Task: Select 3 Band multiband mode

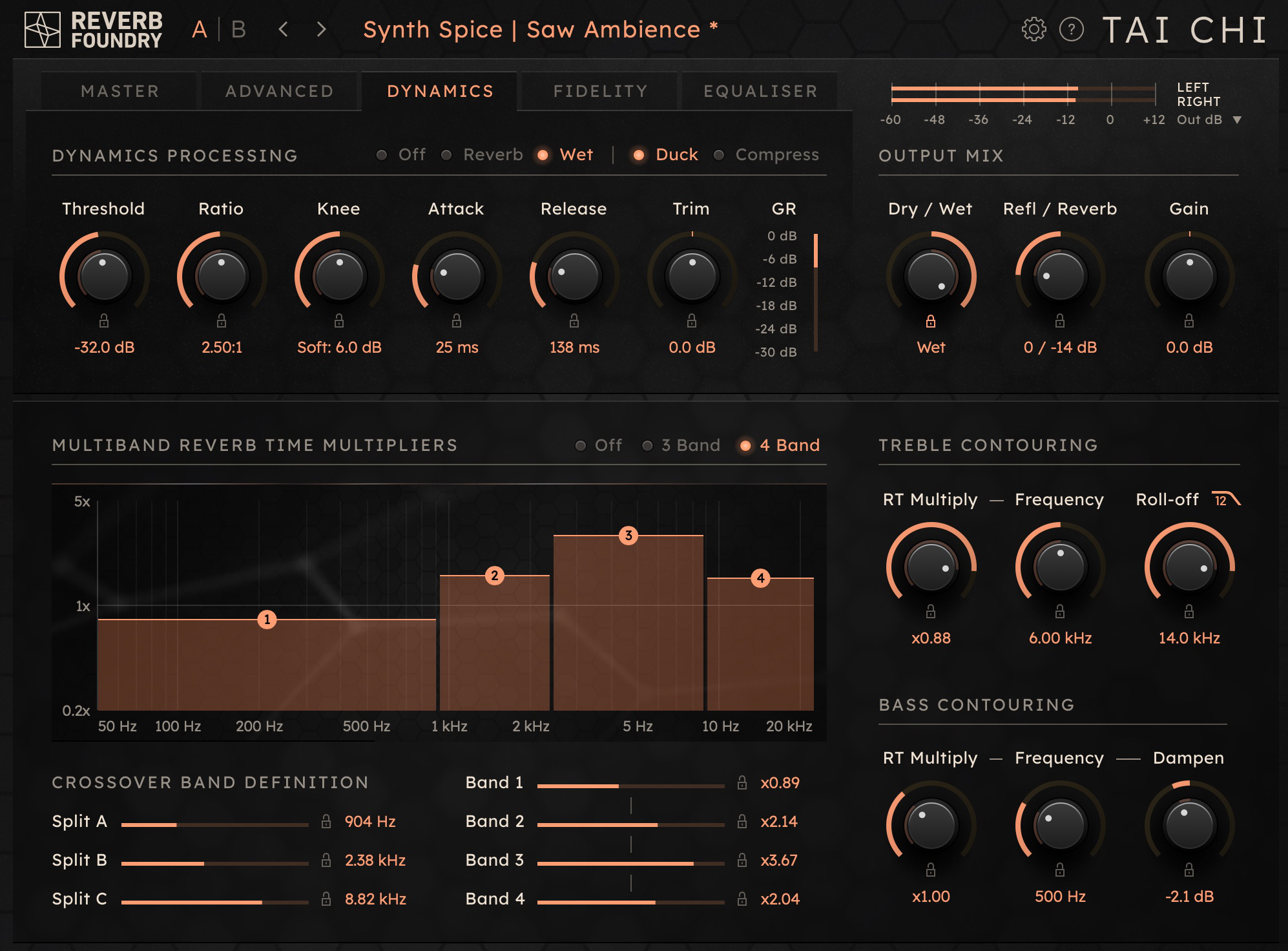Action: tap(681, 445)
